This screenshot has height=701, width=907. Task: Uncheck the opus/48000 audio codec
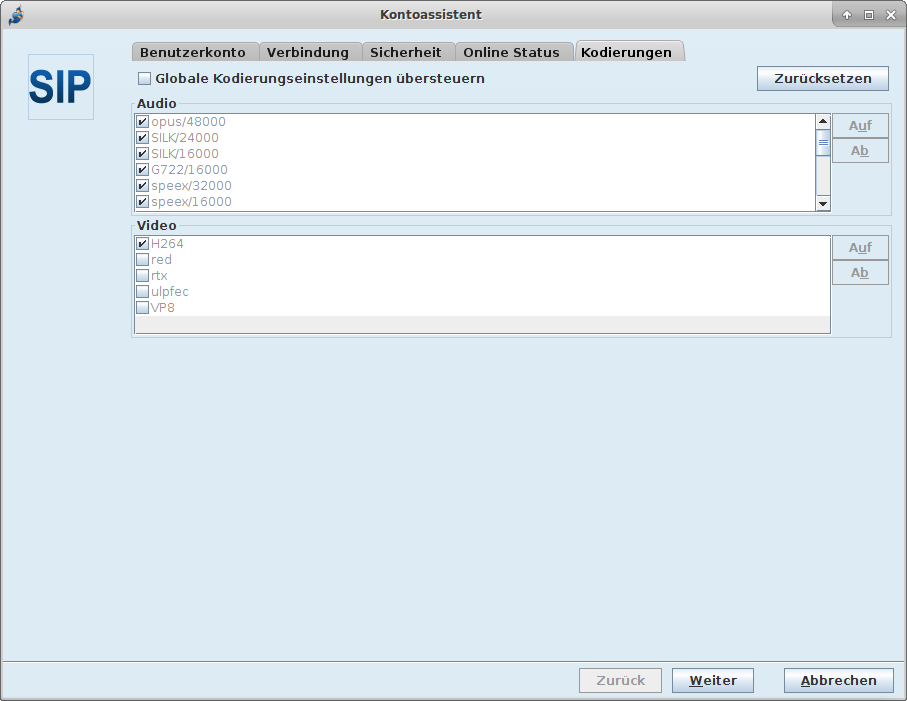tap(142, 122)
